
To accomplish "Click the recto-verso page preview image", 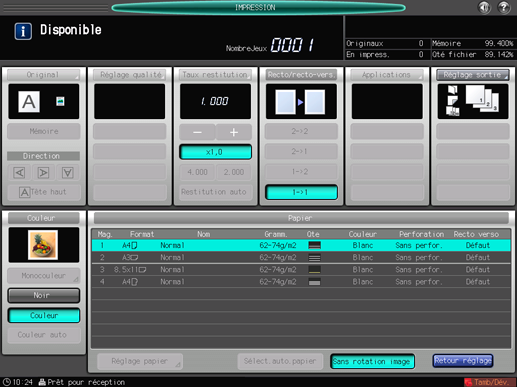I will pos(301,101).
